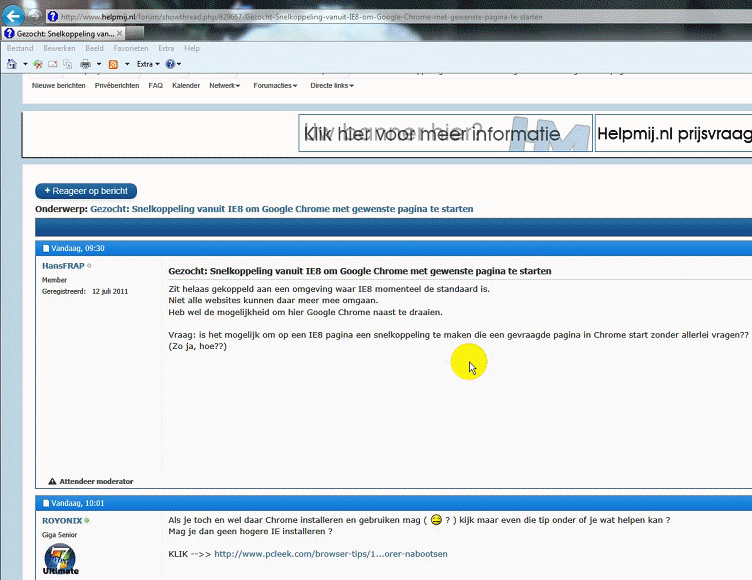Click the Home page toolbar icon
The image size is (752, 580).
coord(12,64)
